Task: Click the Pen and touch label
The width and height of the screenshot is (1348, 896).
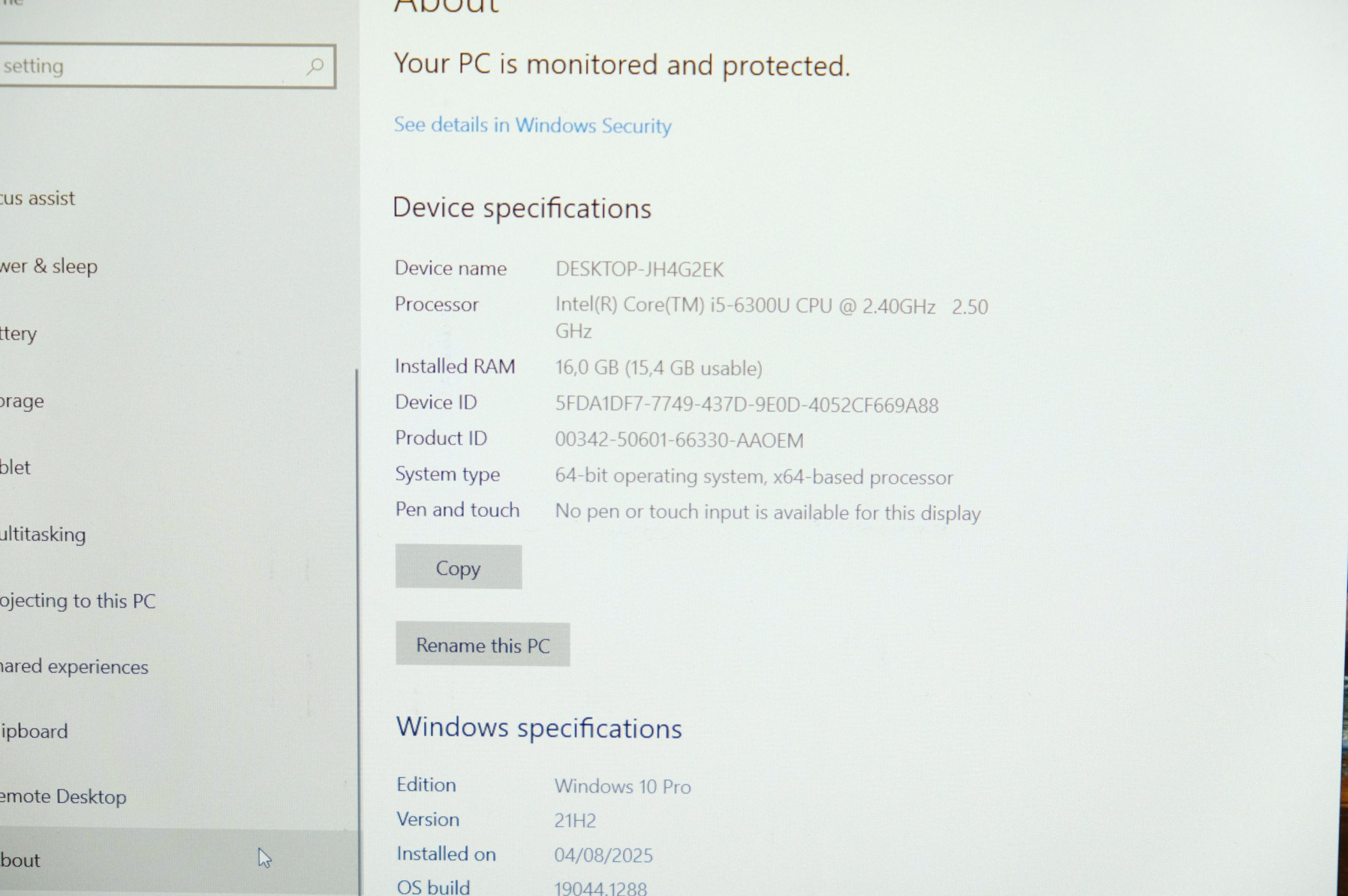Action: click(457, 510)
